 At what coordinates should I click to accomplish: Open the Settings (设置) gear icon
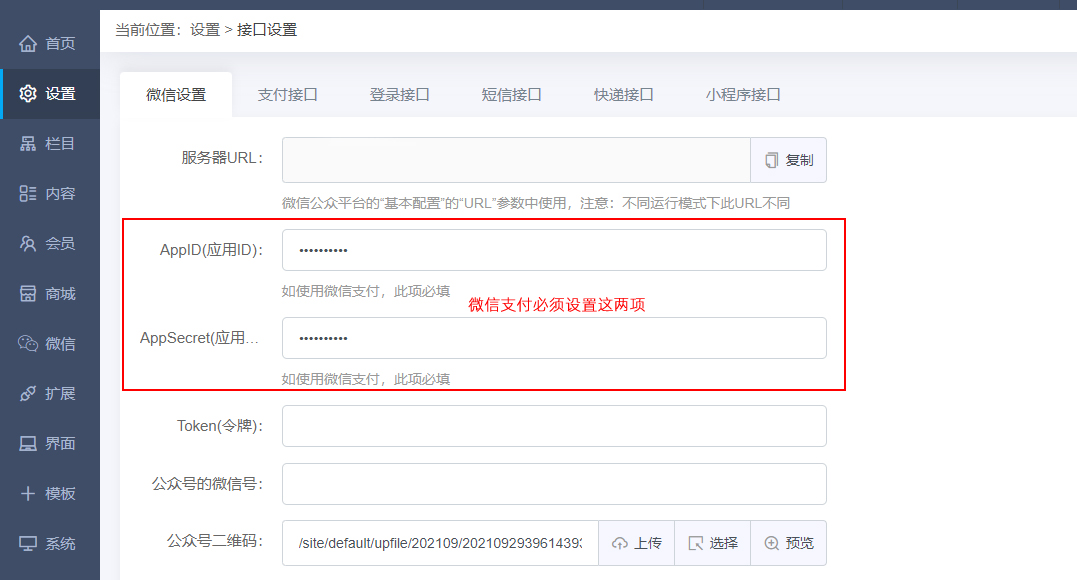coord(28,94)
